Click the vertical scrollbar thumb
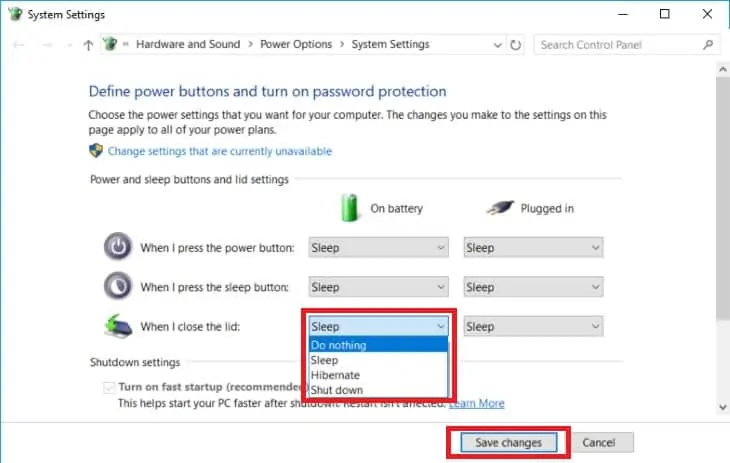730x463 pixels. (x=723, y=198)
